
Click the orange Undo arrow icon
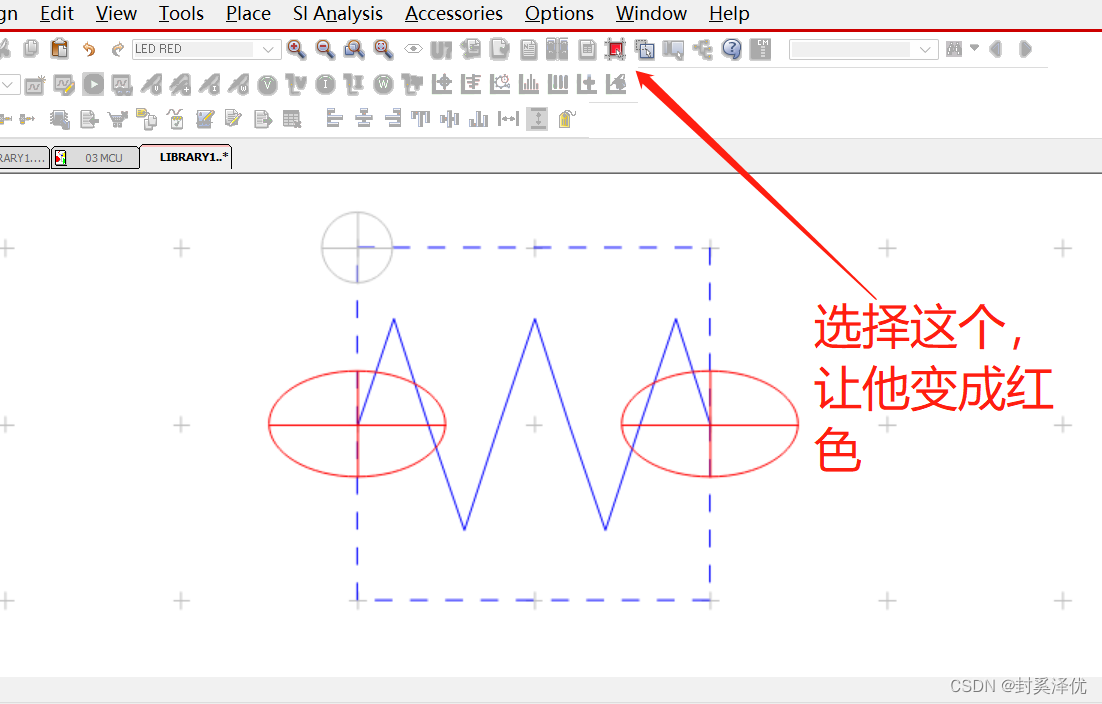[89, 49]
